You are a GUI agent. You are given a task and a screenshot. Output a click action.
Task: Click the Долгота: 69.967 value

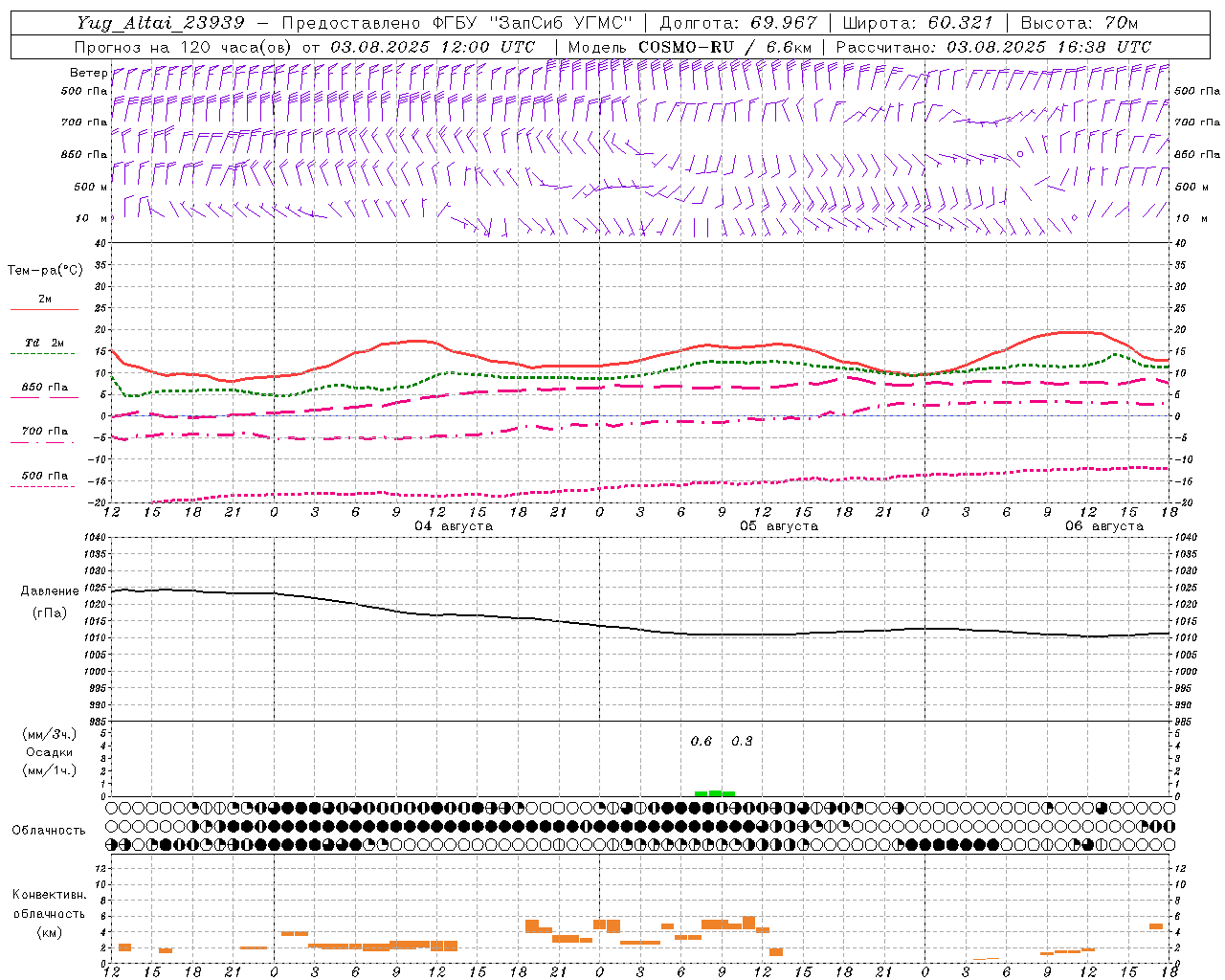coord(739,23)
